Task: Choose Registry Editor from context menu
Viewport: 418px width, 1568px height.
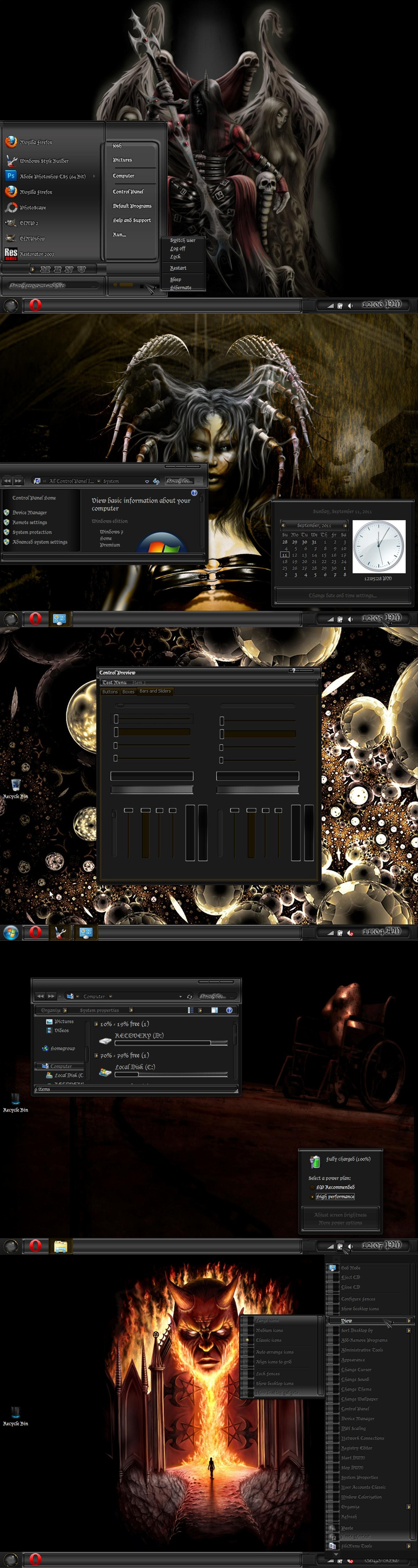Action: (356, 1447)
